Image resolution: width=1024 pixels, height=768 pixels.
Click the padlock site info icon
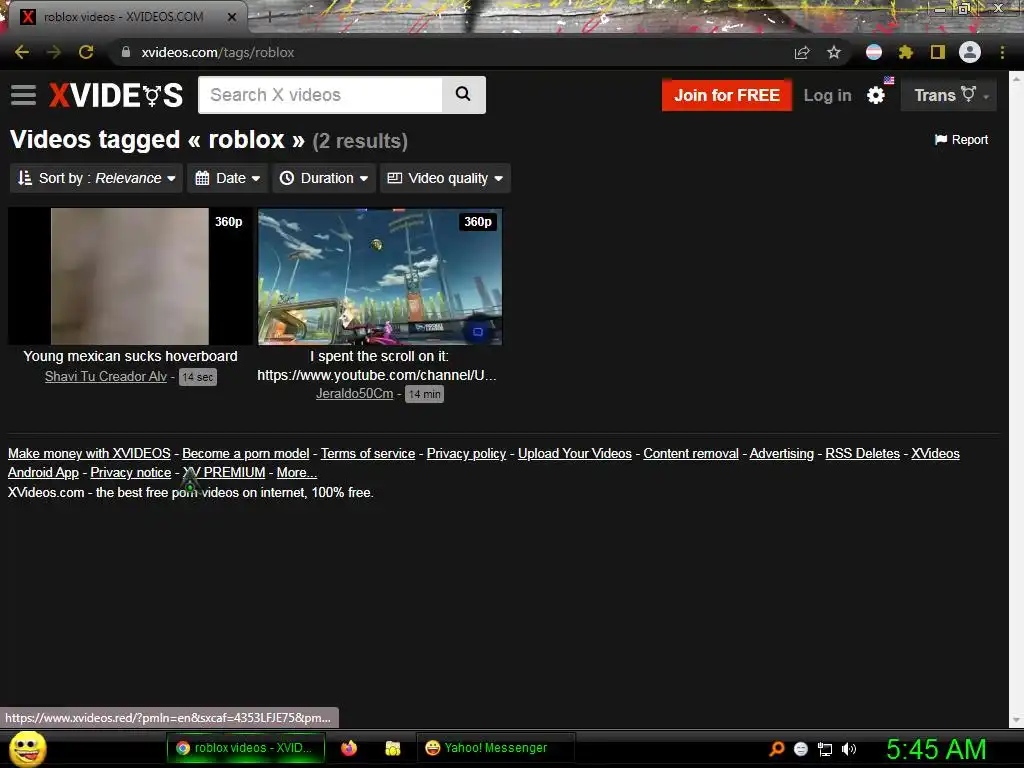tap(126, 52)
